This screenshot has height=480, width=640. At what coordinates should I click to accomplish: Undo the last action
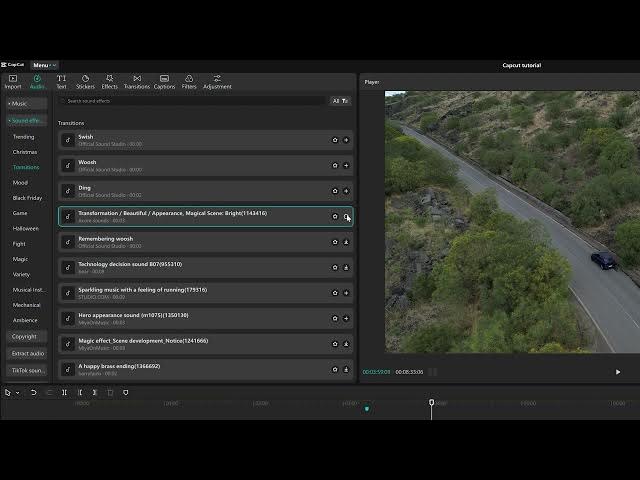point(33,393)
